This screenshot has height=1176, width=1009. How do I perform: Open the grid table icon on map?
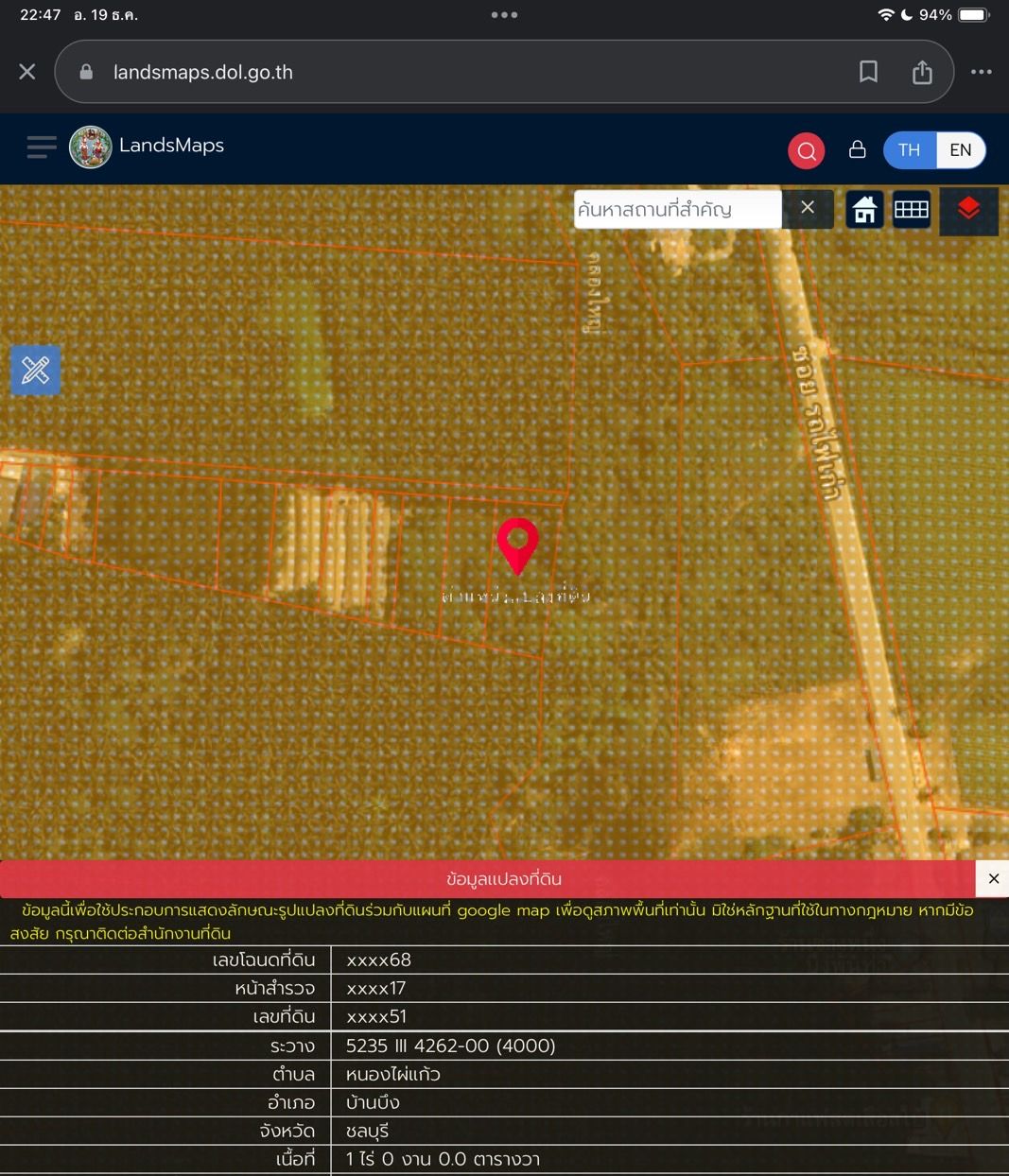click(x=912, y=209)
